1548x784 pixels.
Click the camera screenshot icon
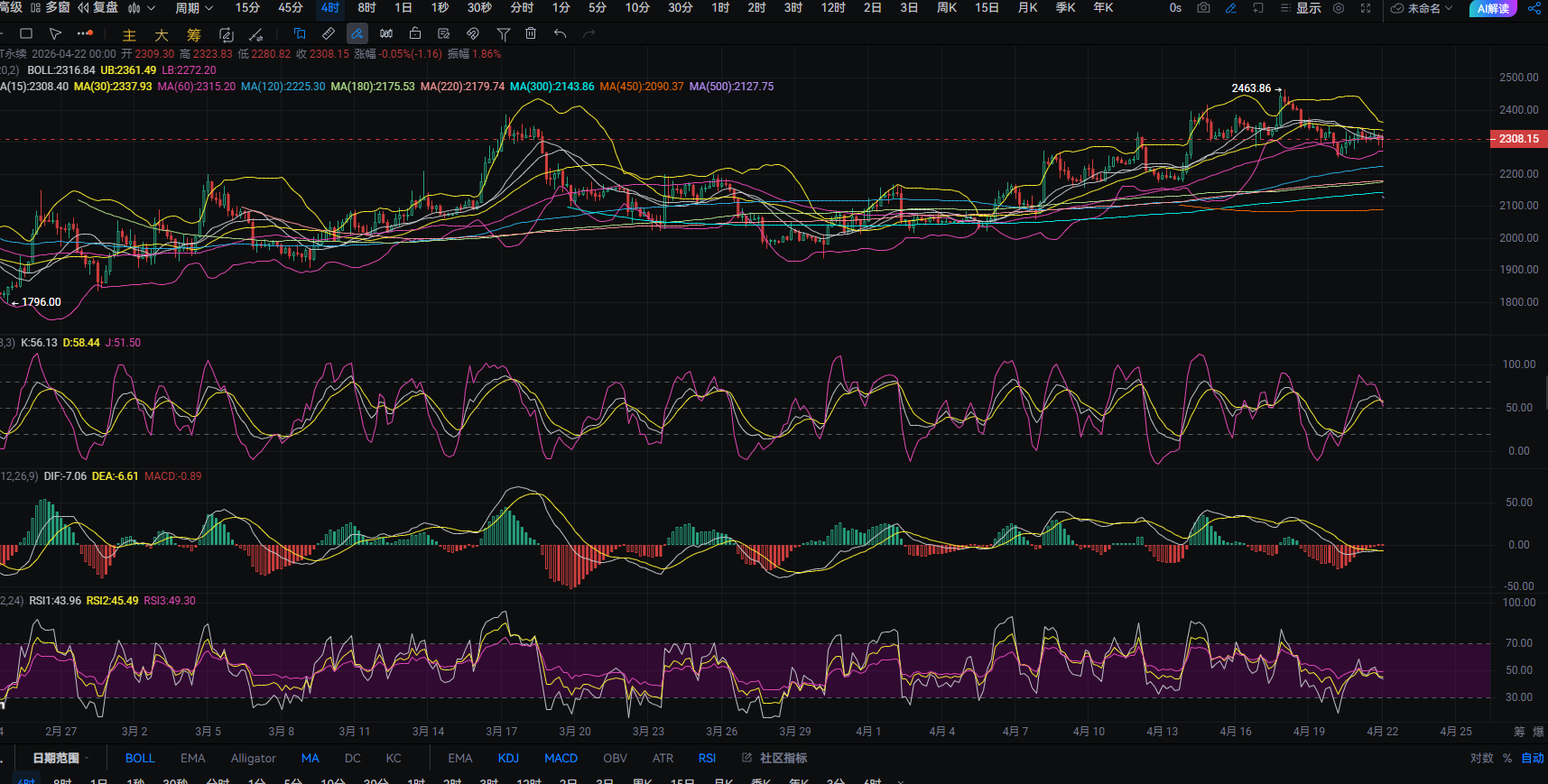[x=1203, y=8]
